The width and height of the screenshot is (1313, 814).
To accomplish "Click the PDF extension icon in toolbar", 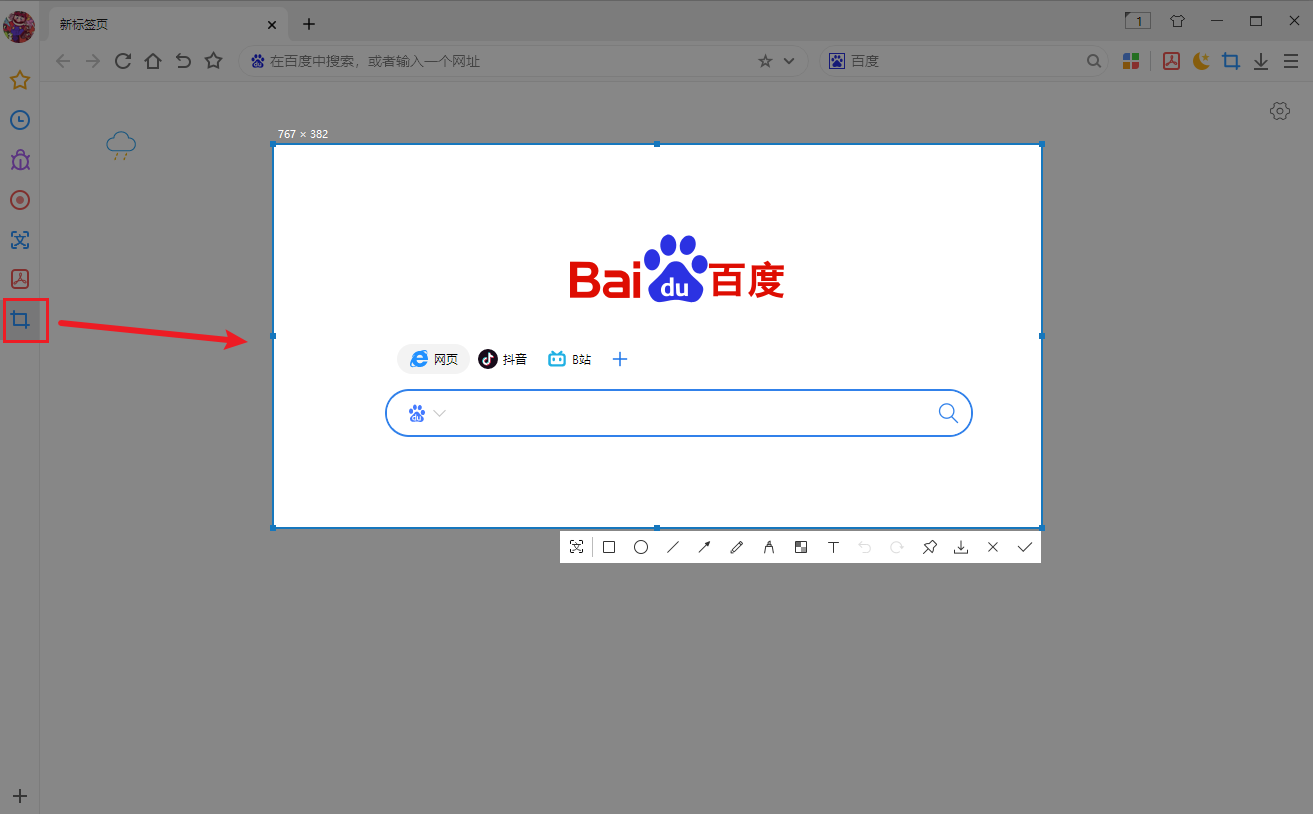I will [1171, 61].
